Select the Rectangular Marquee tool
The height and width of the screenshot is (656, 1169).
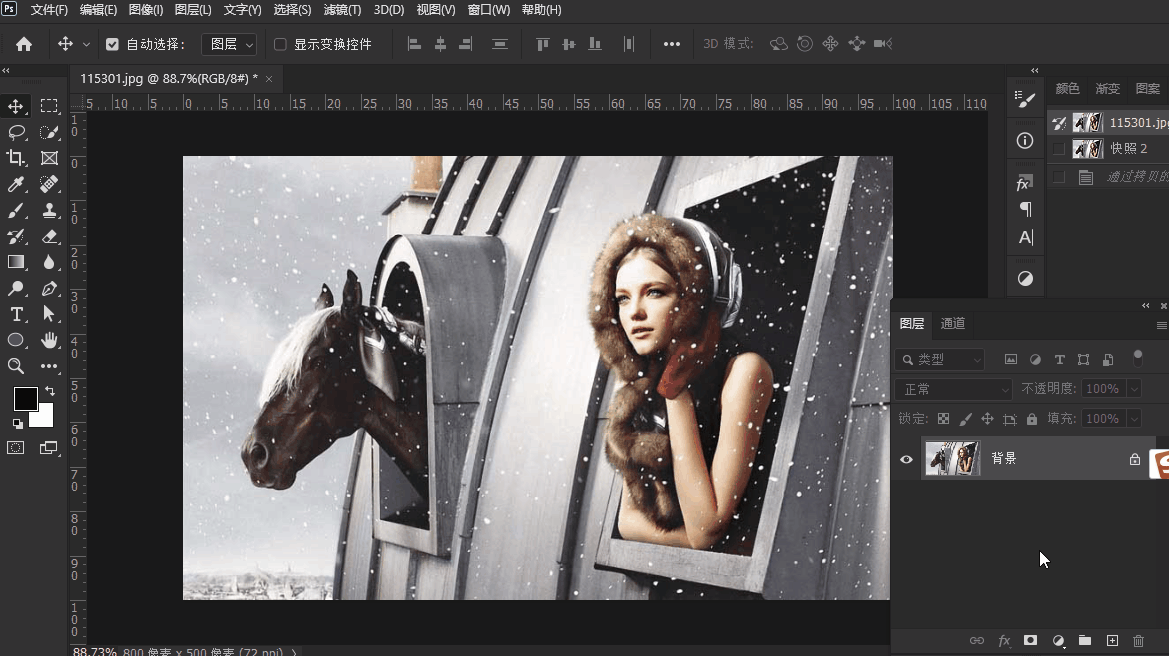(x=49, y=106)
